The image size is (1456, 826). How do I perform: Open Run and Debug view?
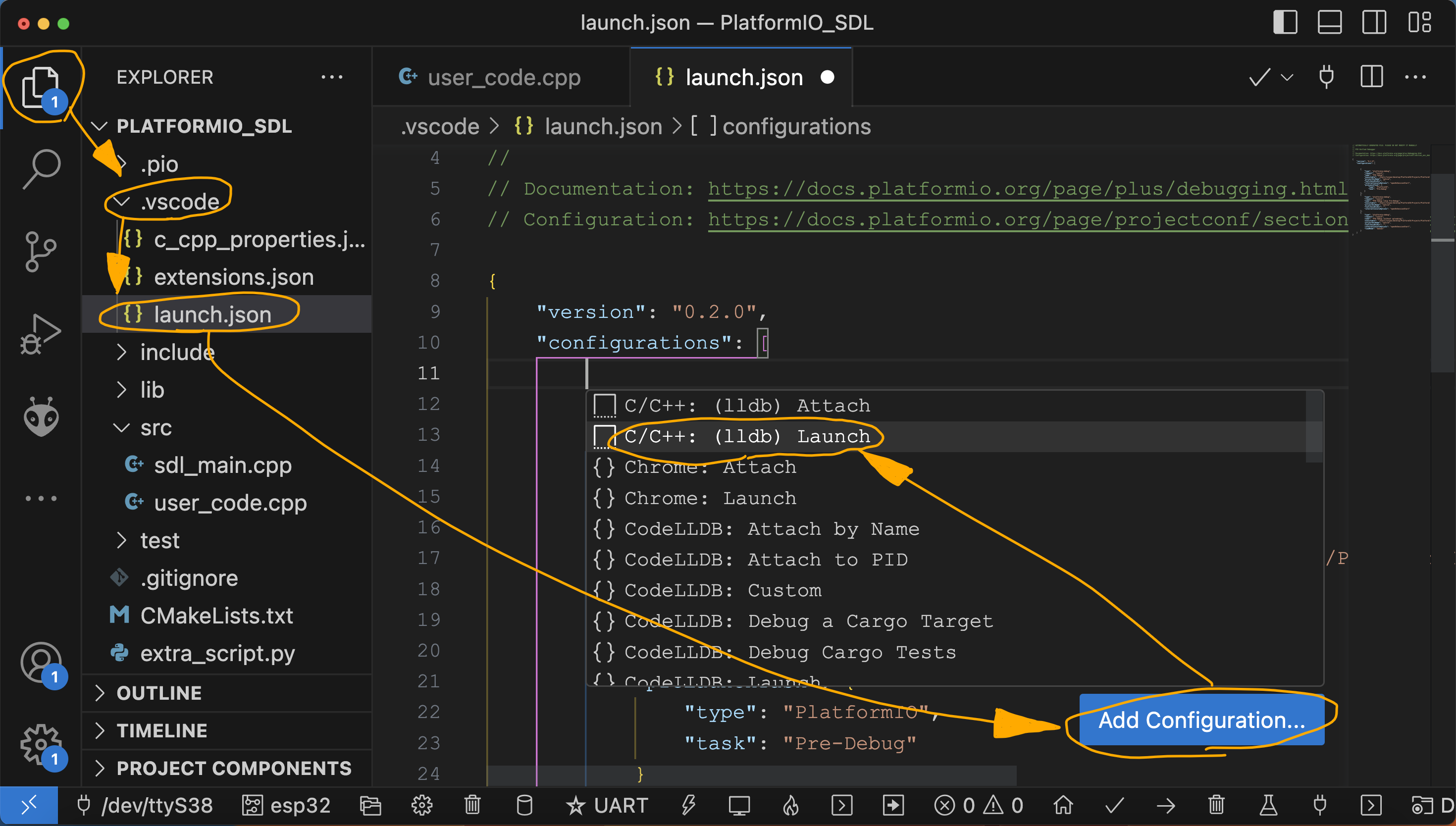(41, 334)
